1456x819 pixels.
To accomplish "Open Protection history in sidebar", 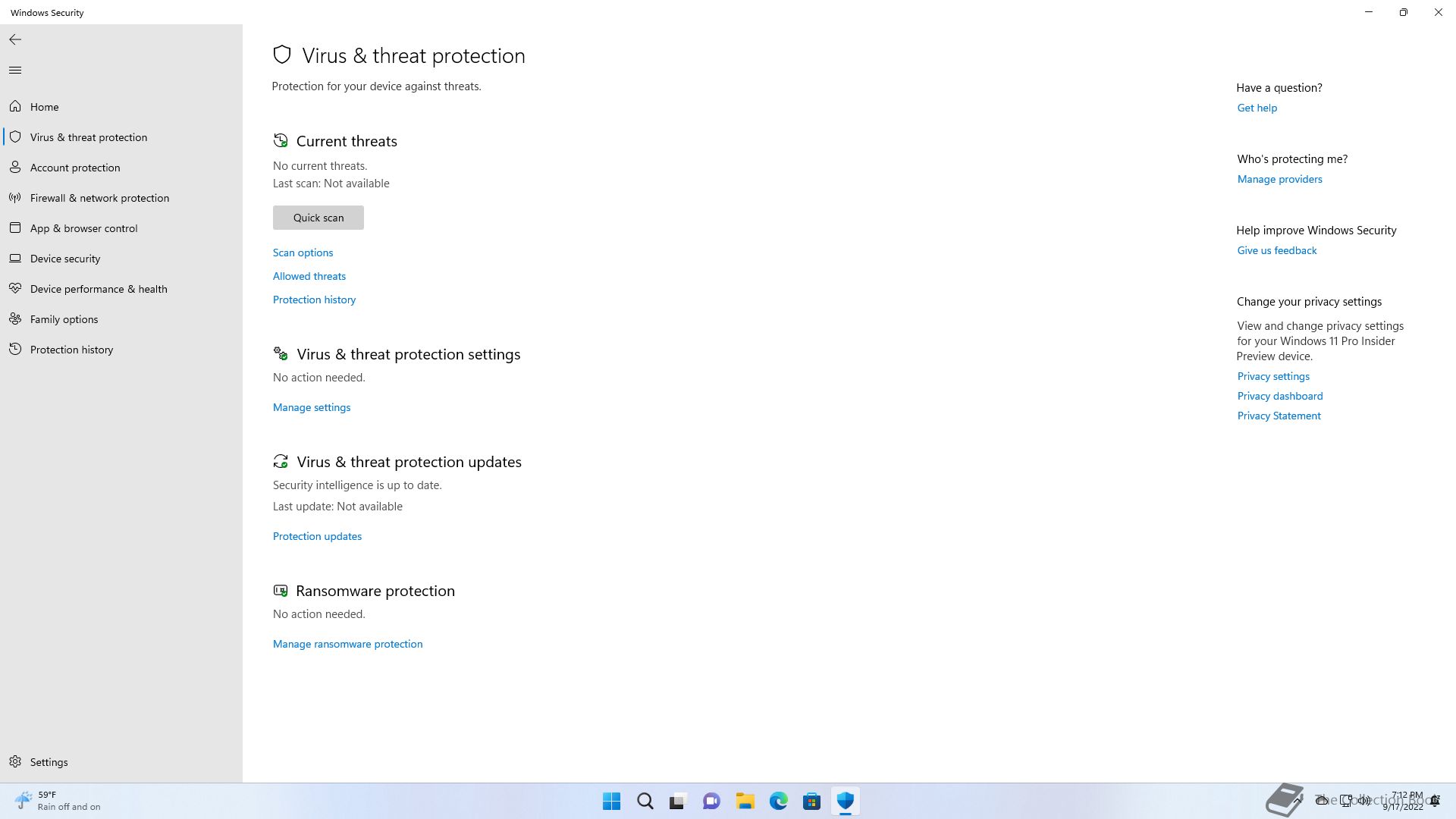I will click(121, 350).
